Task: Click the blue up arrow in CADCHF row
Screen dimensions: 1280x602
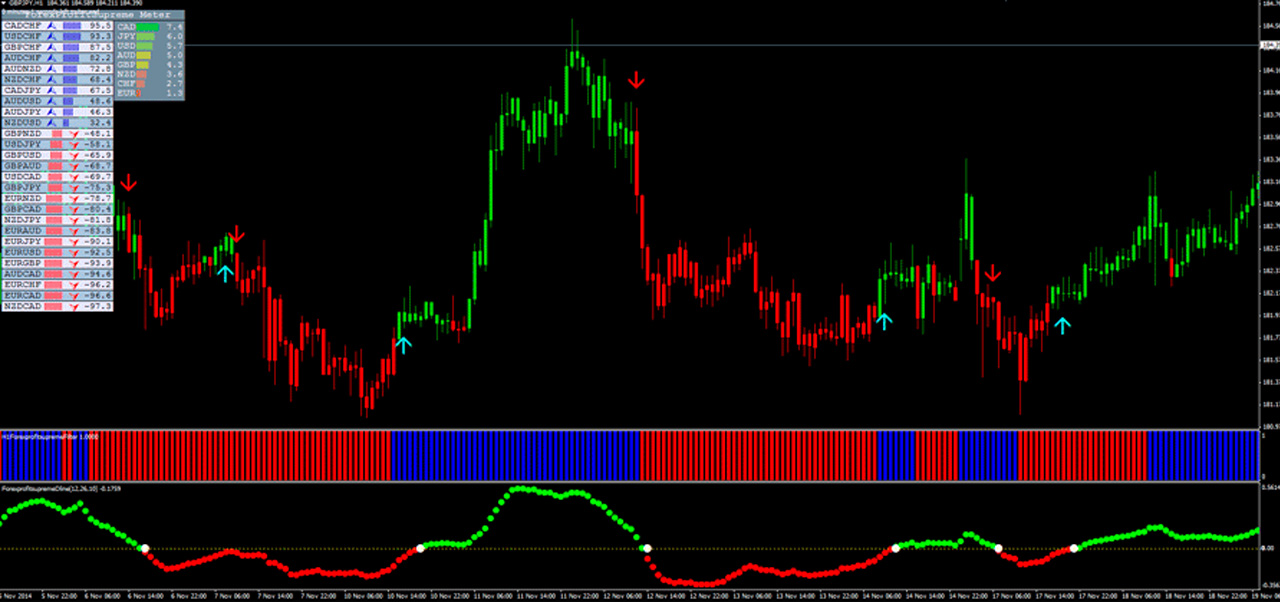Action: (54, 26)
